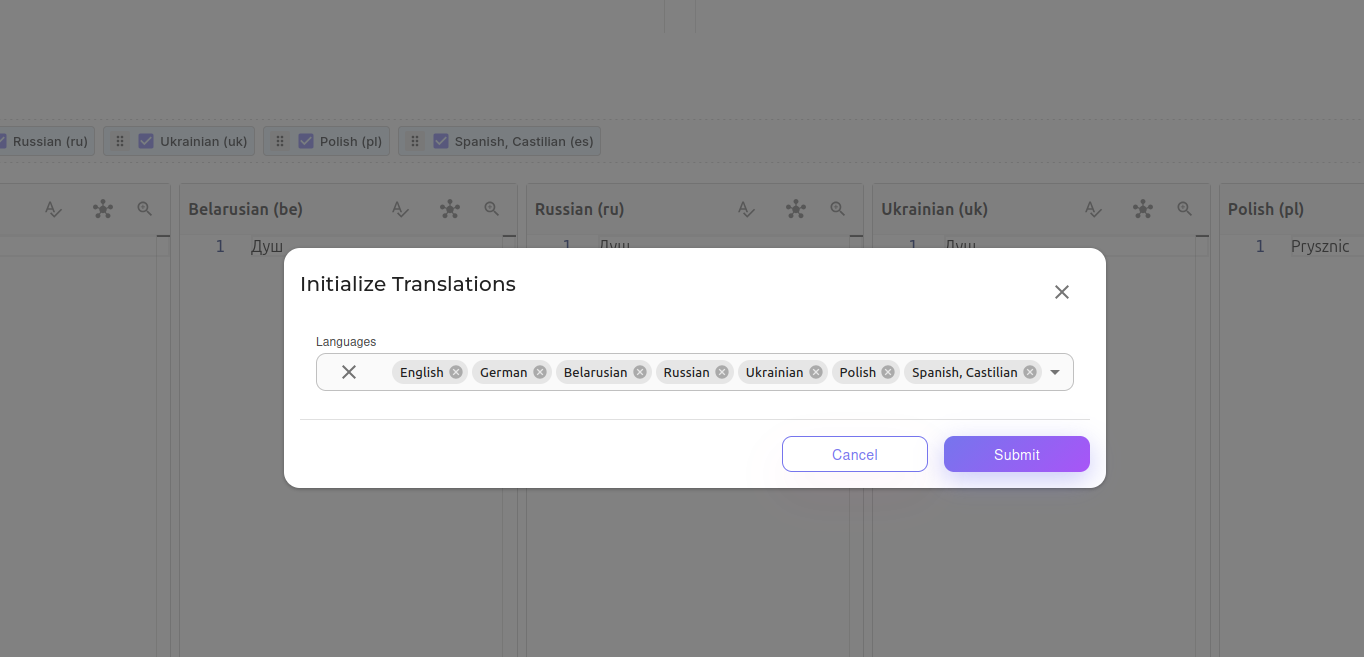Search in the Ukrainian (uk) column
This screenshot has width=1364, height=657.
[x=1185, y=209]
